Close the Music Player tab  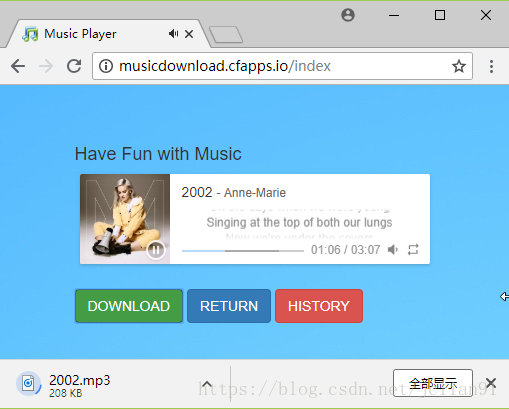point(189,34)
